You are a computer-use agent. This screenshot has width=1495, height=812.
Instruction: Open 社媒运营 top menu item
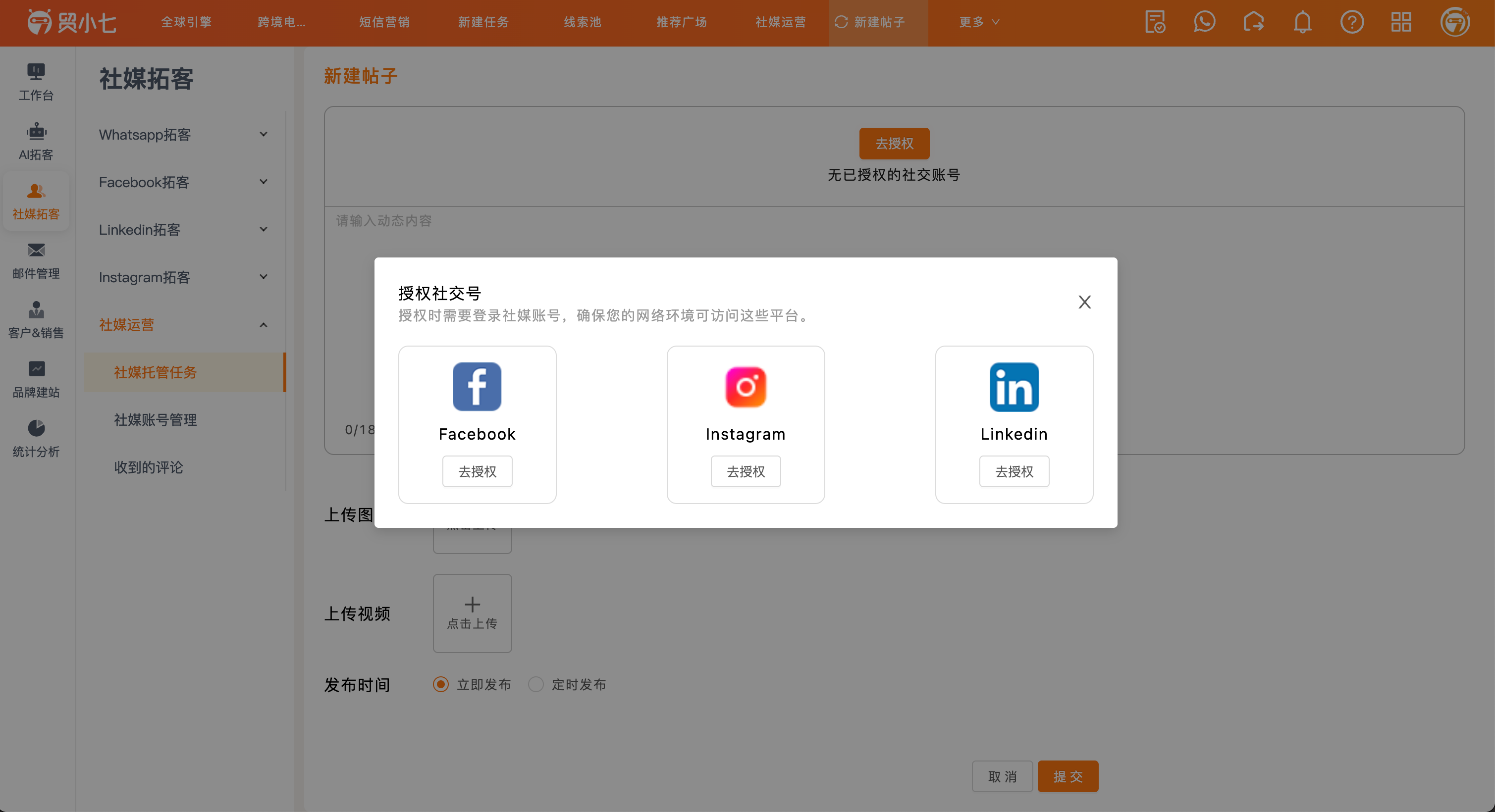tap(781, 22)
